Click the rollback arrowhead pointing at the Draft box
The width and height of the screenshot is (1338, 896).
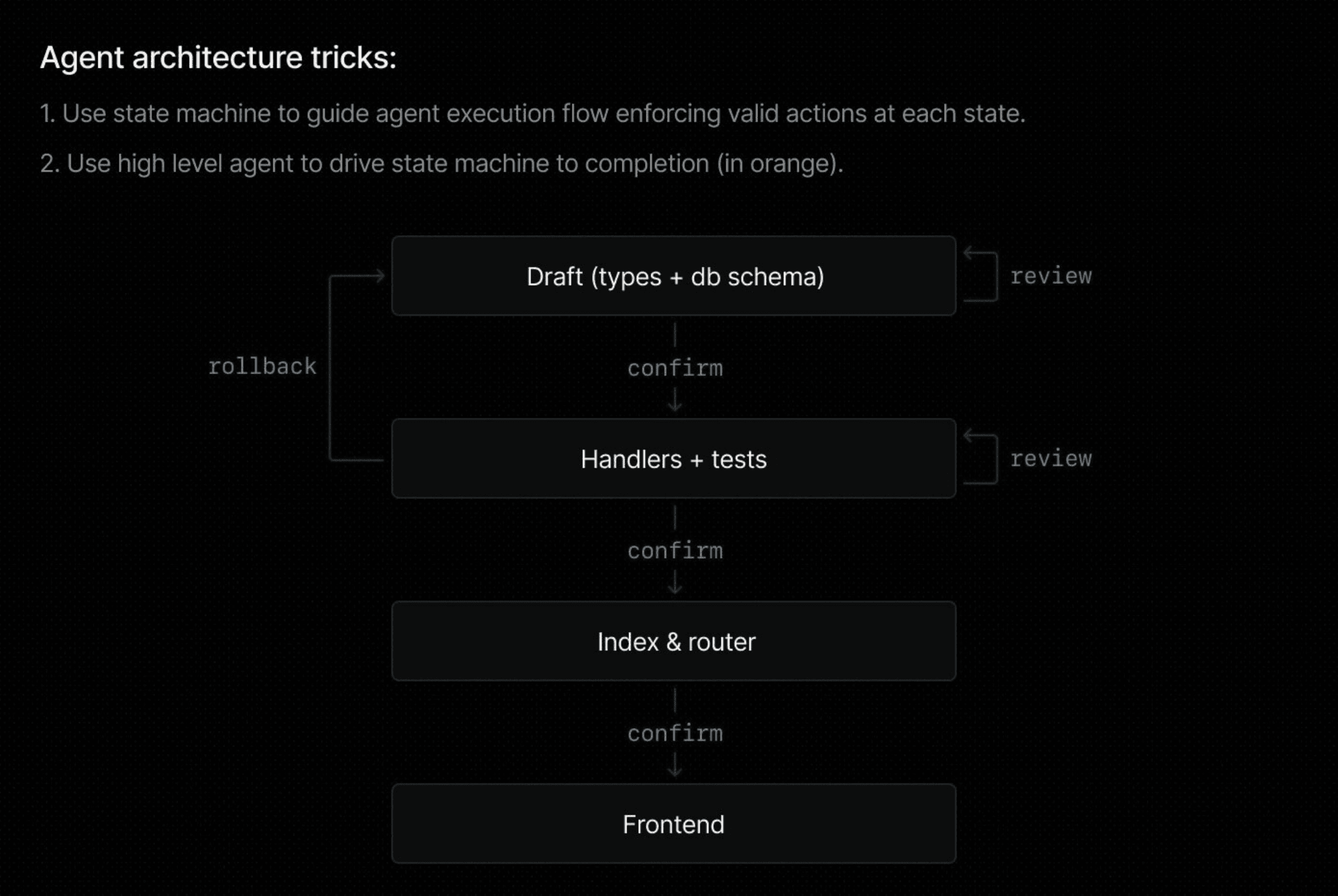point(379,276)
